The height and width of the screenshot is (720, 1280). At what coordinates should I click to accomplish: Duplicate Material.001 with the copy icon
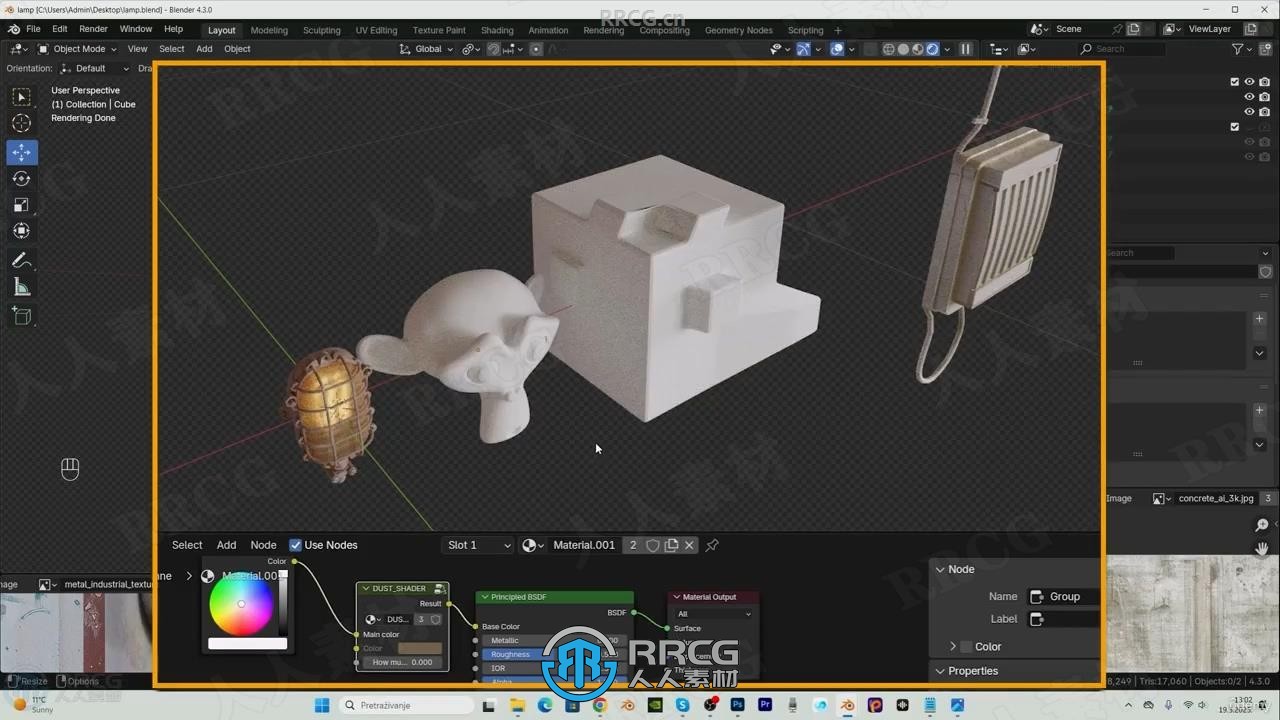point(672,545)
